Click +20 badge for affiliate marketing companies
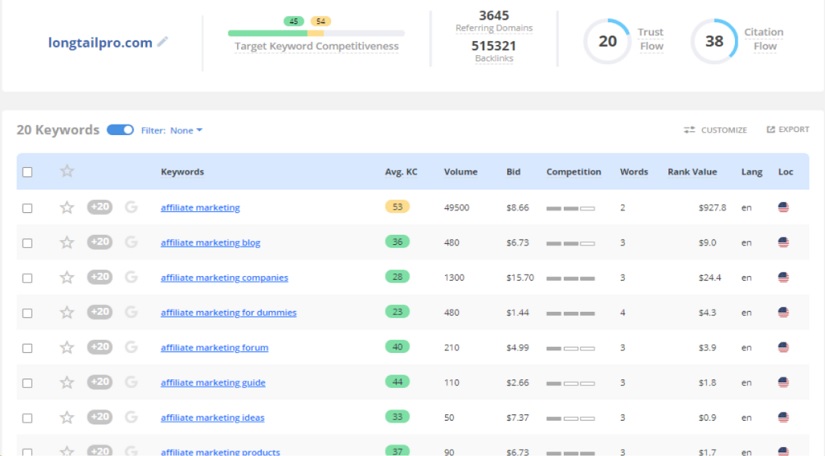 pos(99,277)
